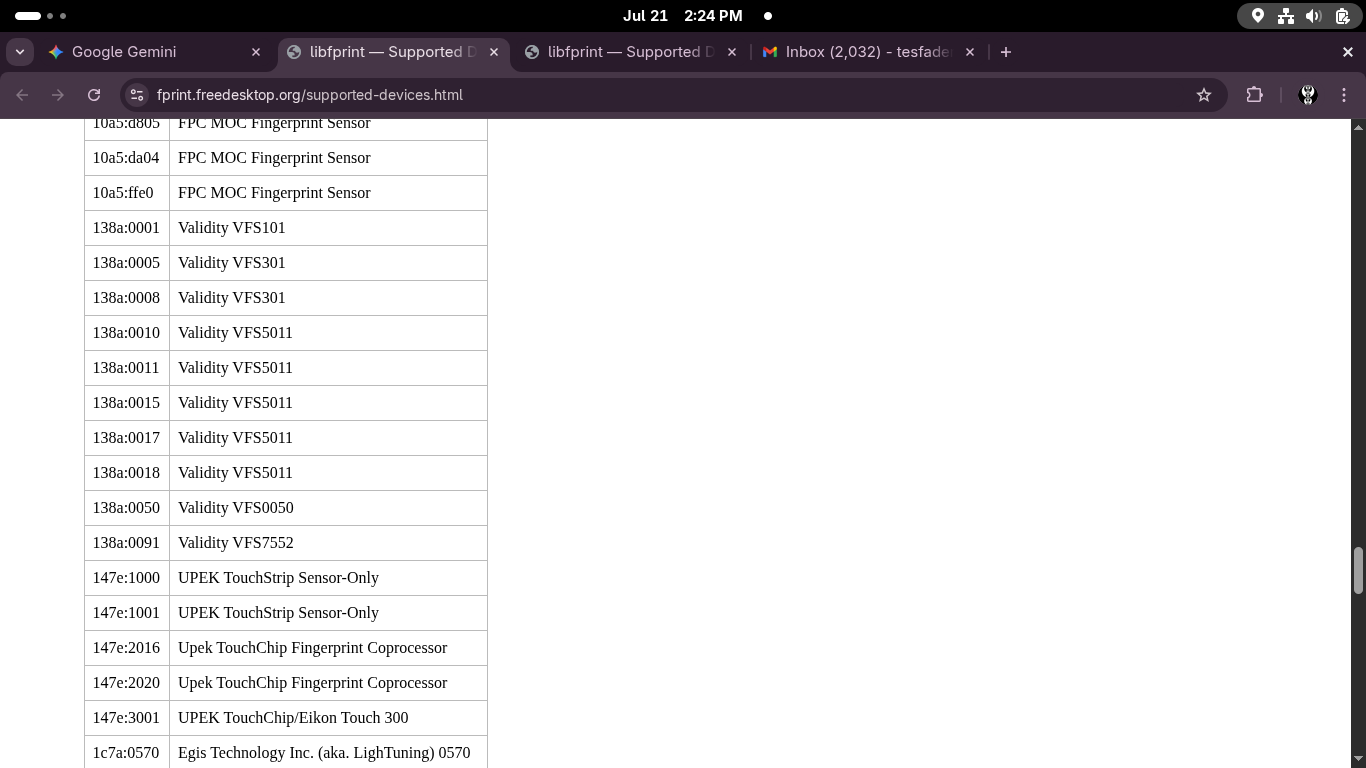The image size is (1366, 768).
Task: Click the Egis Technology LighTuning 0570 cell
Action: click(x=328, y=752)
